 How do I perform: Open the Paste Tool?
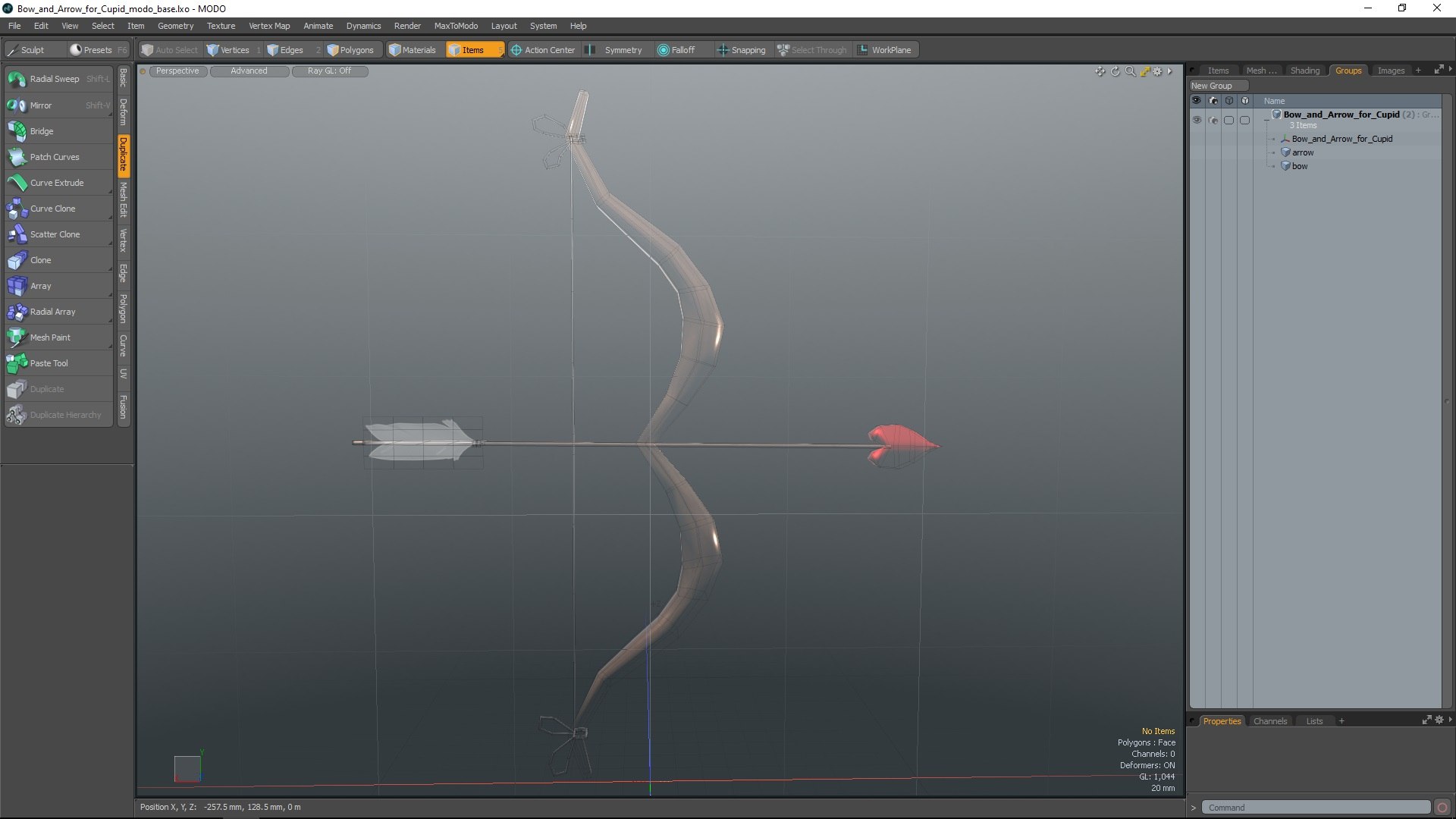(x=58, y=363)
